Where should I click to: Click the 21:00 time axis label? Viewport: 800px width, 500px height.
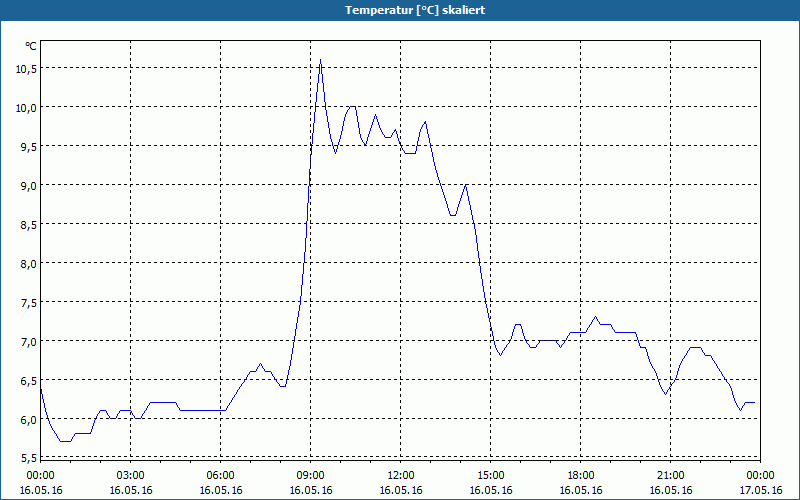(x=670, y=476)
